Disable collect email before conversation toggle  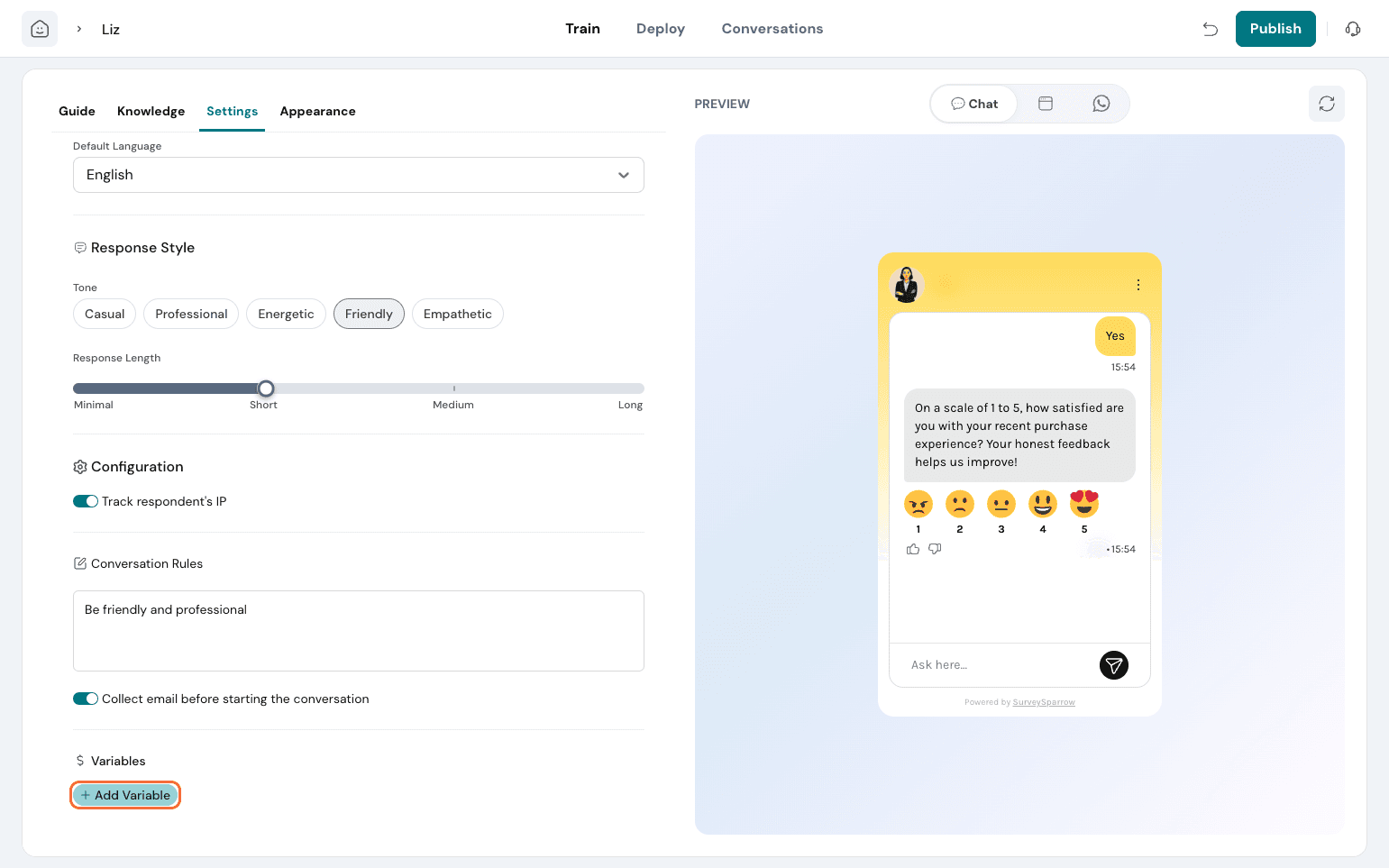click(86, 699)
